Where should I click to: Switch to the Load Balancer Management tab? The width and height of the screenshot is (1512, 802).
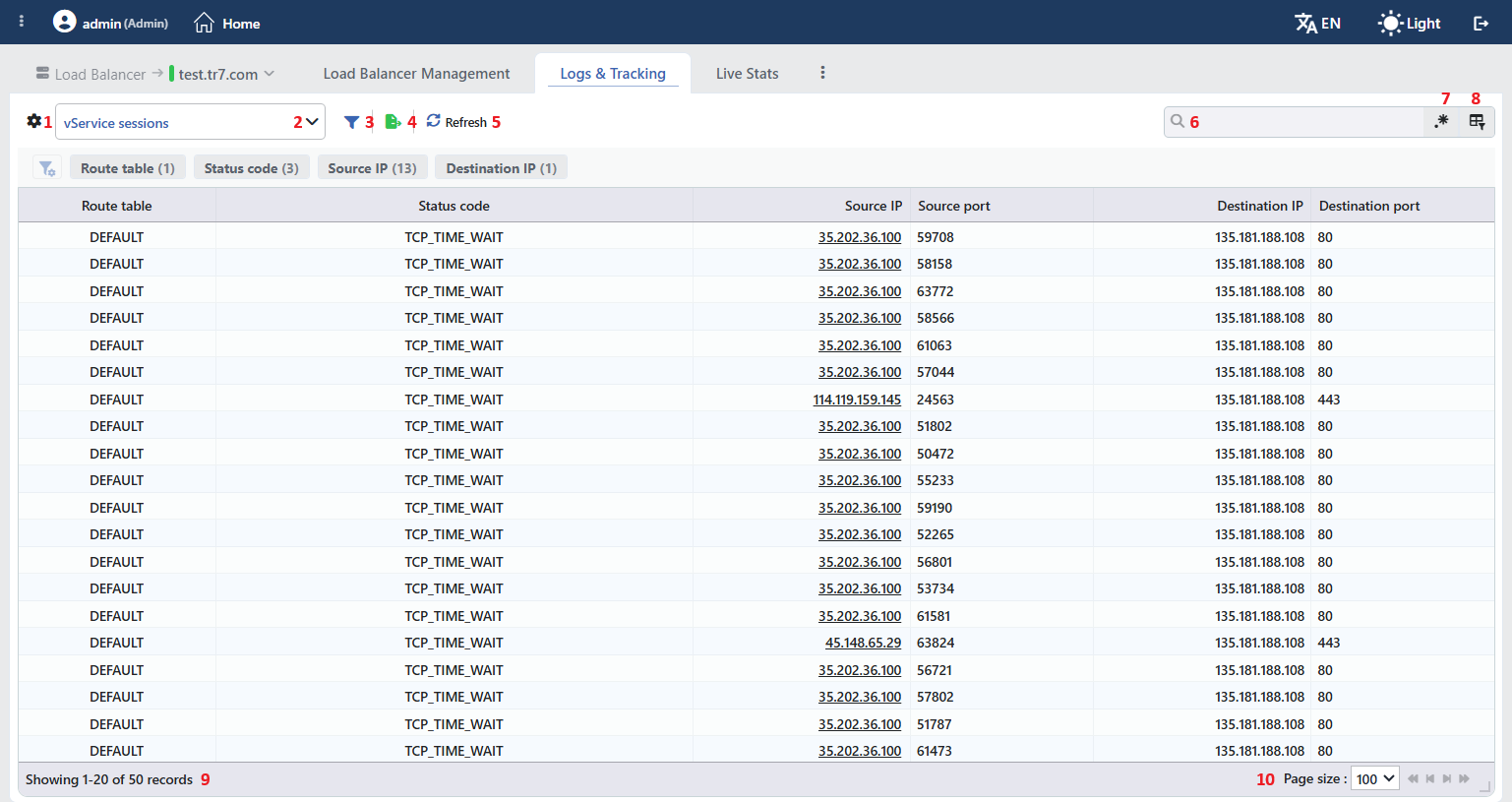point(416,74)
